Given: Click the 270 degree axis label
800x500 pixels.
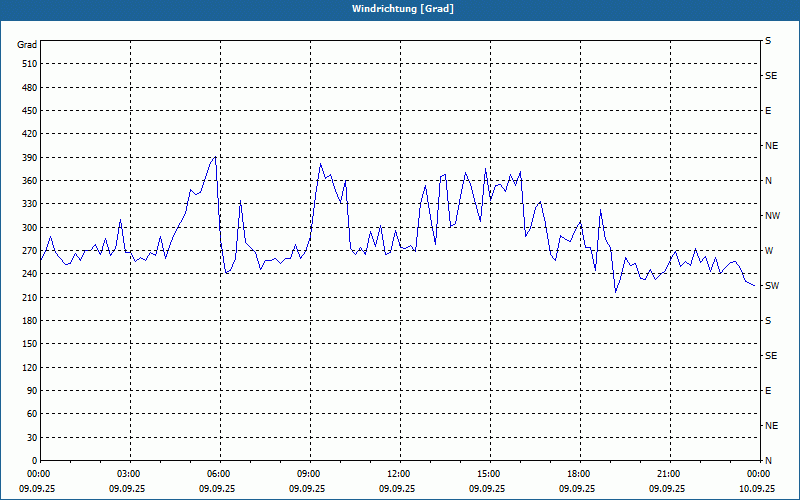Looking at the screenshot, I should point(30,251).
